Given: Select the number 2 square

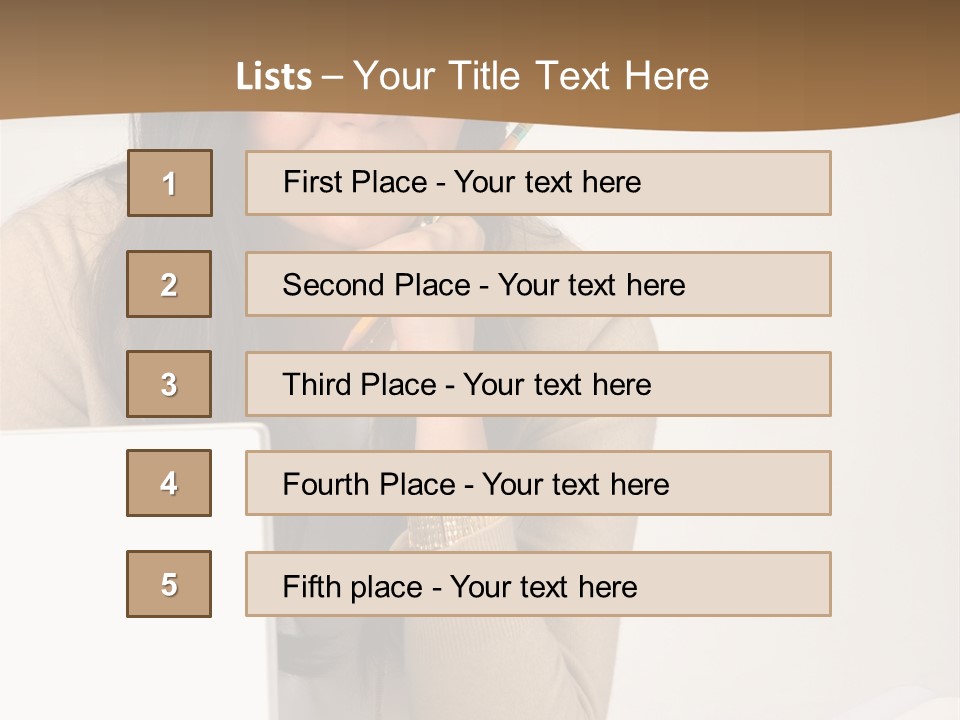Looking at the screenshot, I should coord(169,284).
